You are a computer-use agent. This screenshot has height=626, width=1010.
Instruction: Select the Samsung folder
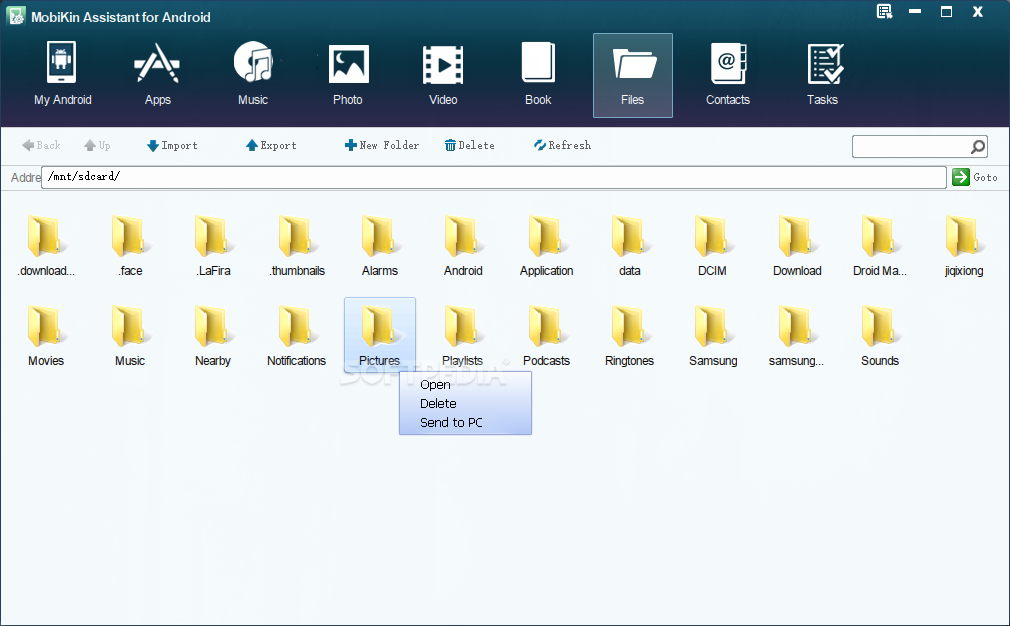(712, 336)
